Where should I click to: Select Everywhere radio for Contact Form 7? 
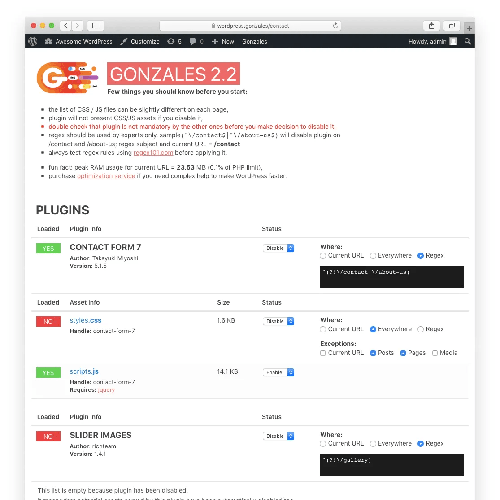click(373, 256)
